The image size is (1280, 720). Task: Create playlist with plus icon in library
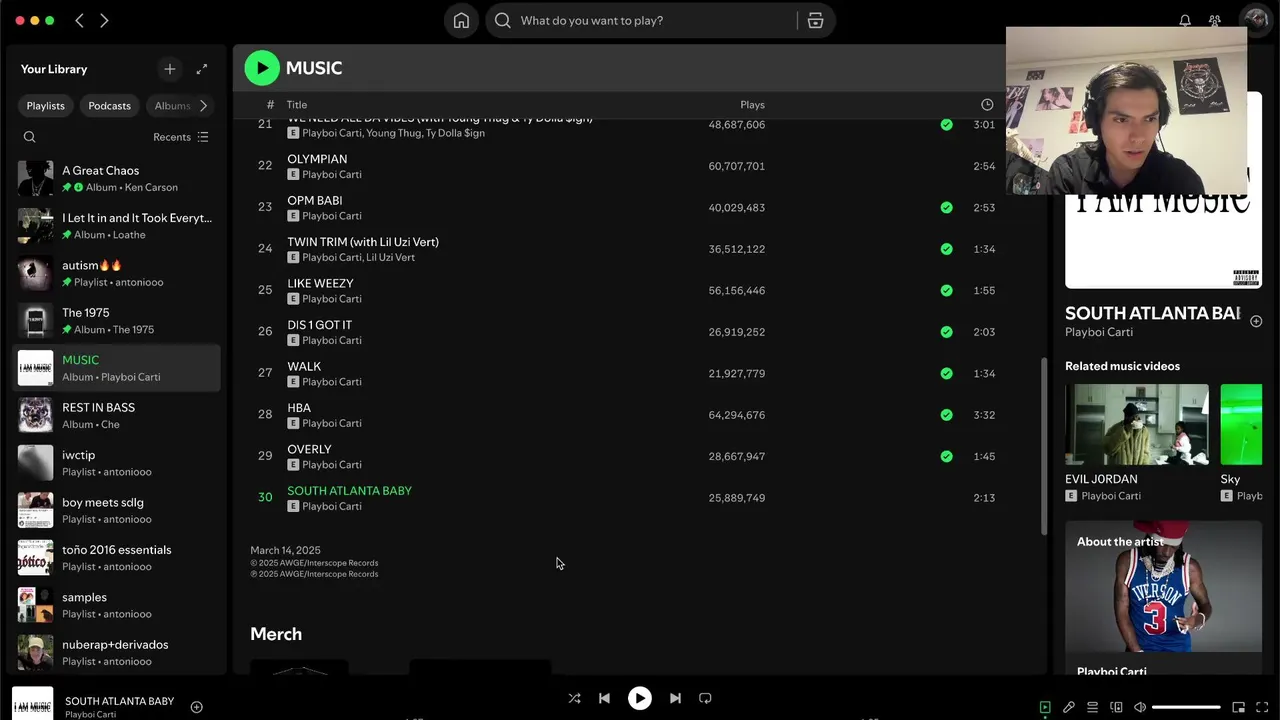pyautogui.click(x=169, y=69)
